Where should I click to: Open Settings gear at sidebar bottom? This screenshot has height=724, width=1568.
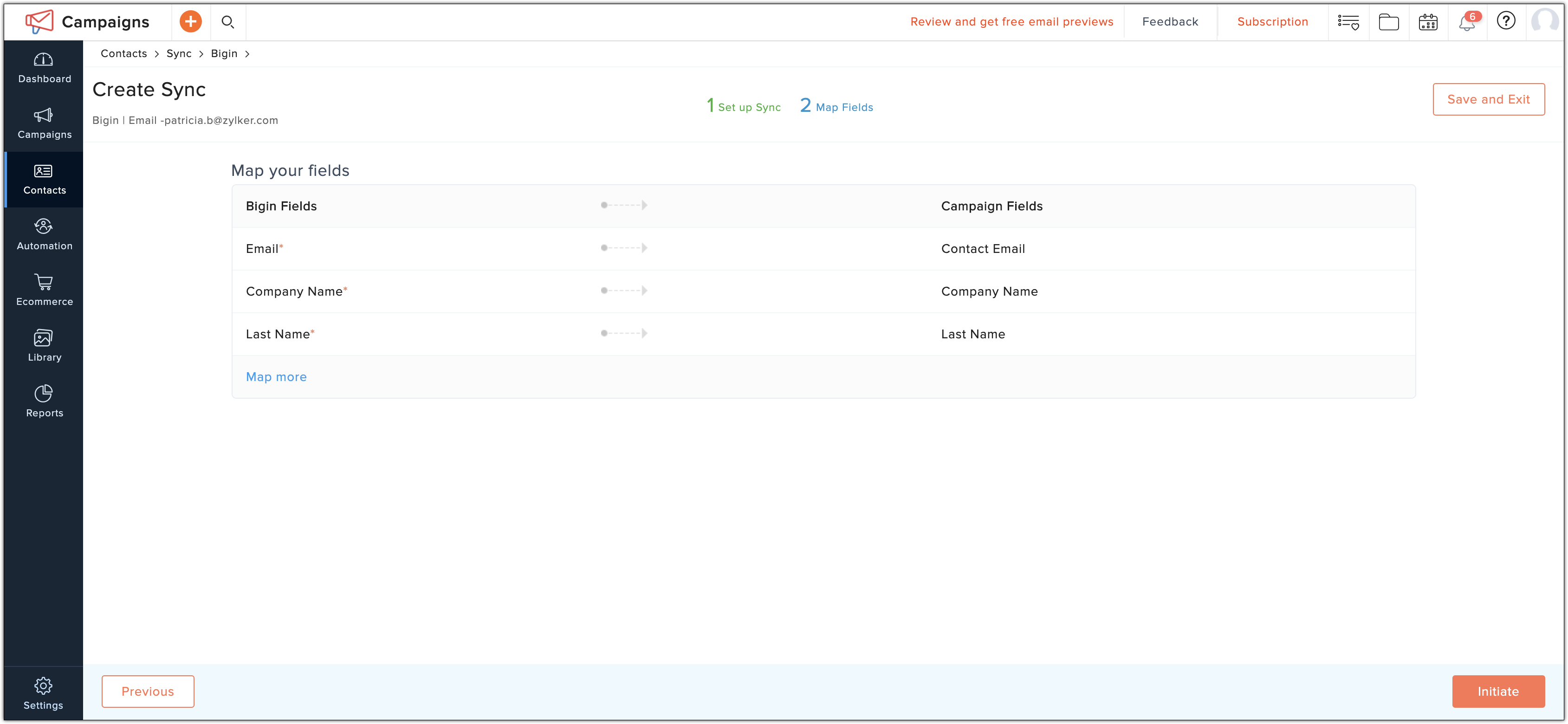pyautogui.click(x=43, y=693)
